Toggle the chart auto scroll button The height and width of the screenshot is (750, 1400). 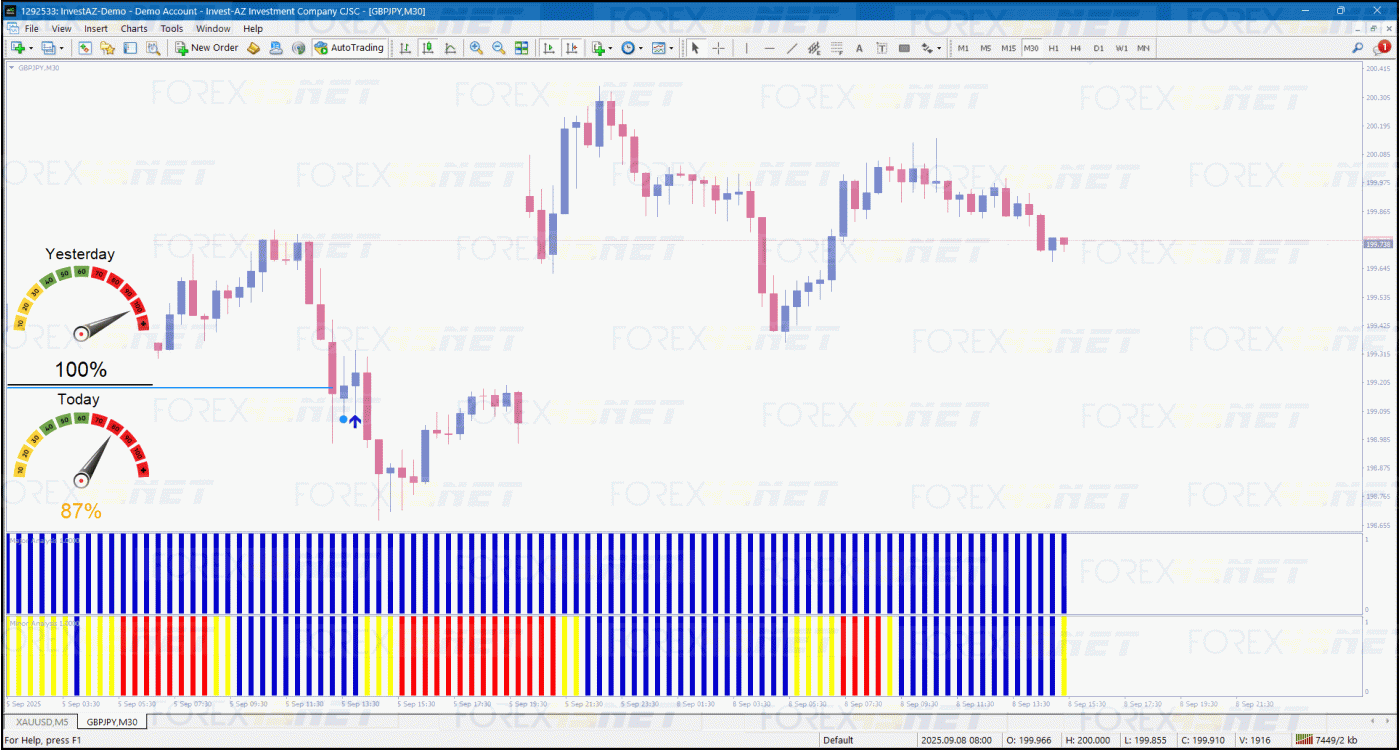549,48
